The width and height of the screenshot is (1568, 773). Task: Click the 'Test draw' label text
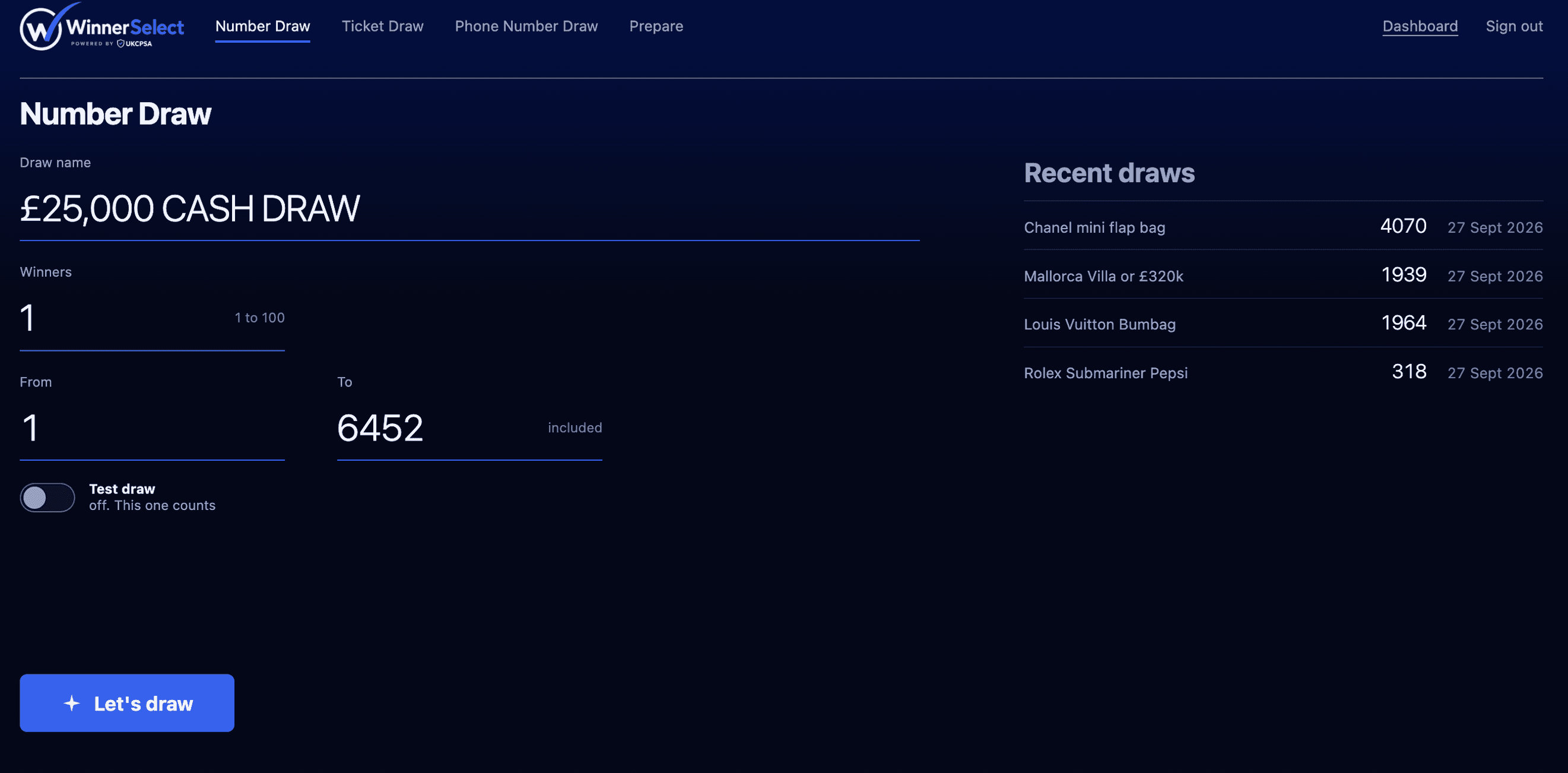coord(122,489)
